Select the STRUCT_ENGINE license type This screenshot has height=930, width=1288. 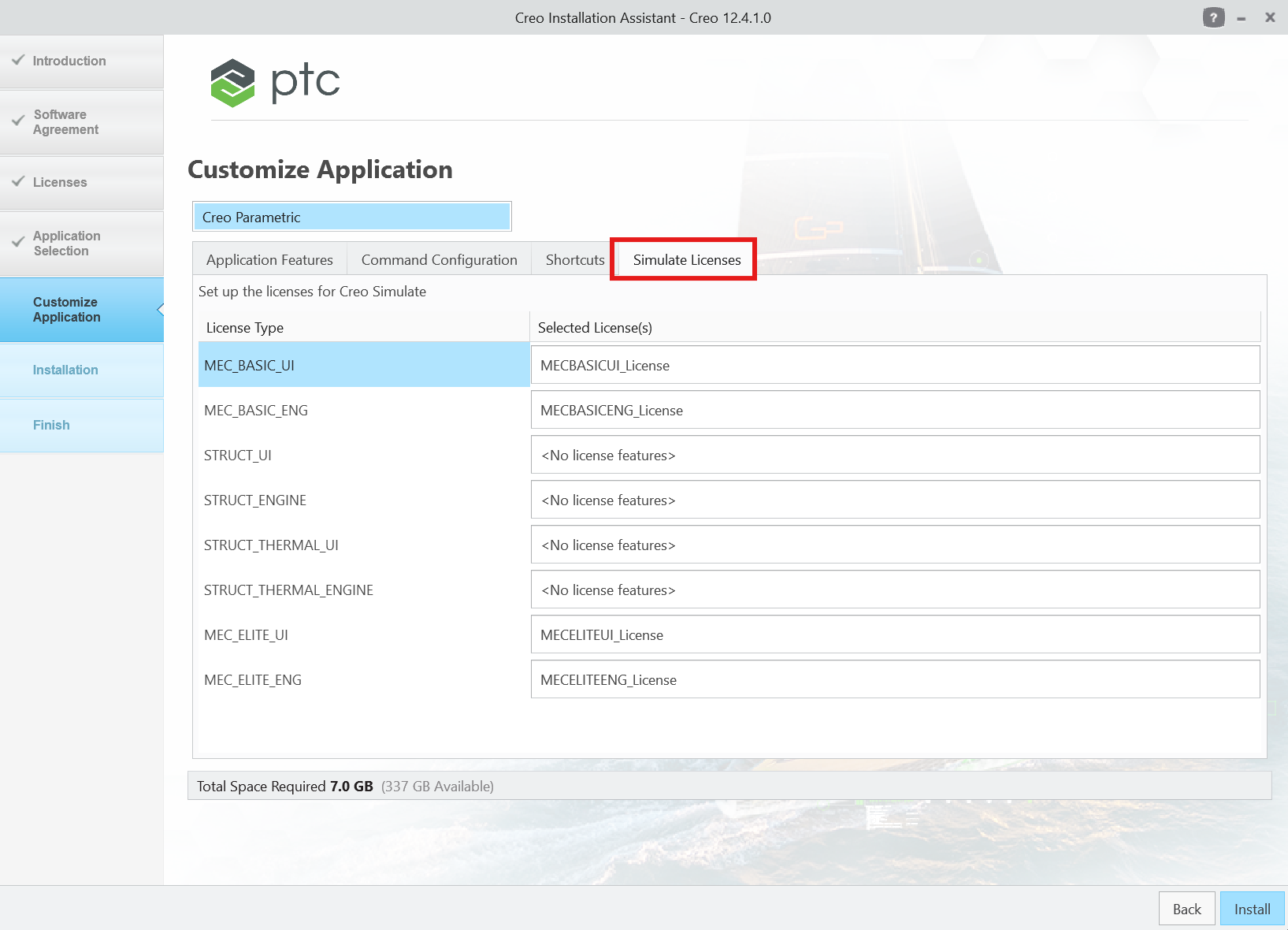(x=364, y=500)
